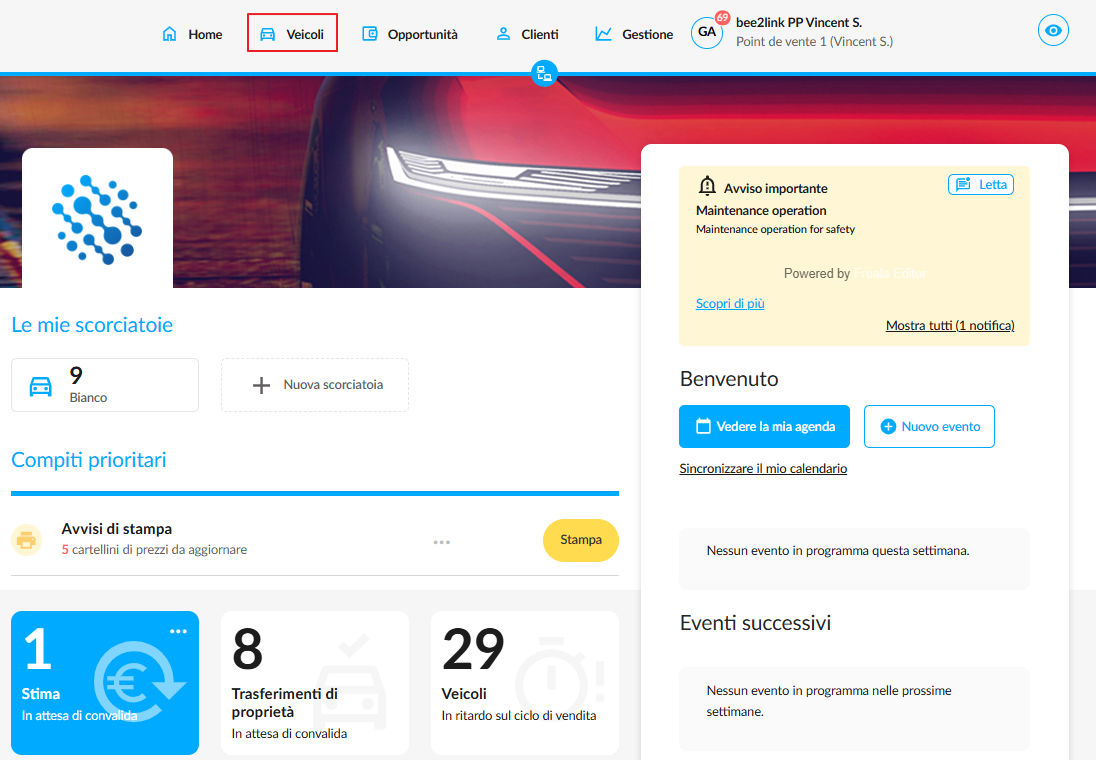Open Mostra tutti (1 notifica) link
This screenshot has height=760, width=1096.
pyautogui.click(x=950, y=325)
